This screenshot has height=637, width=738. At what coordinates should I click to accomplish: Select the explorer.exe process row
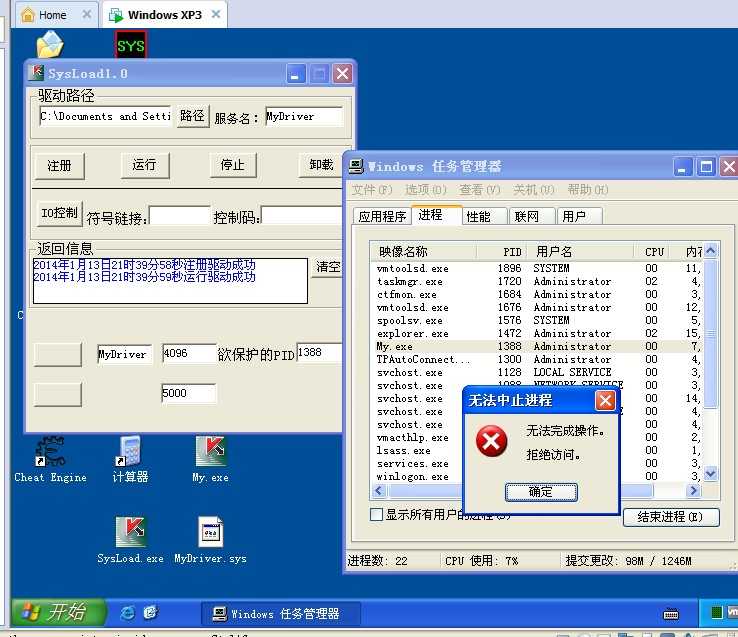tap(537, 333)
